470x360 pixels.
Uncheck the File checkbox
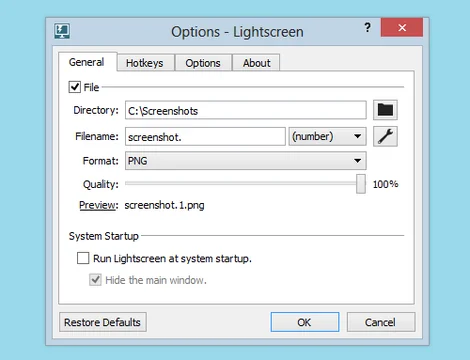(x=75, y=87)
